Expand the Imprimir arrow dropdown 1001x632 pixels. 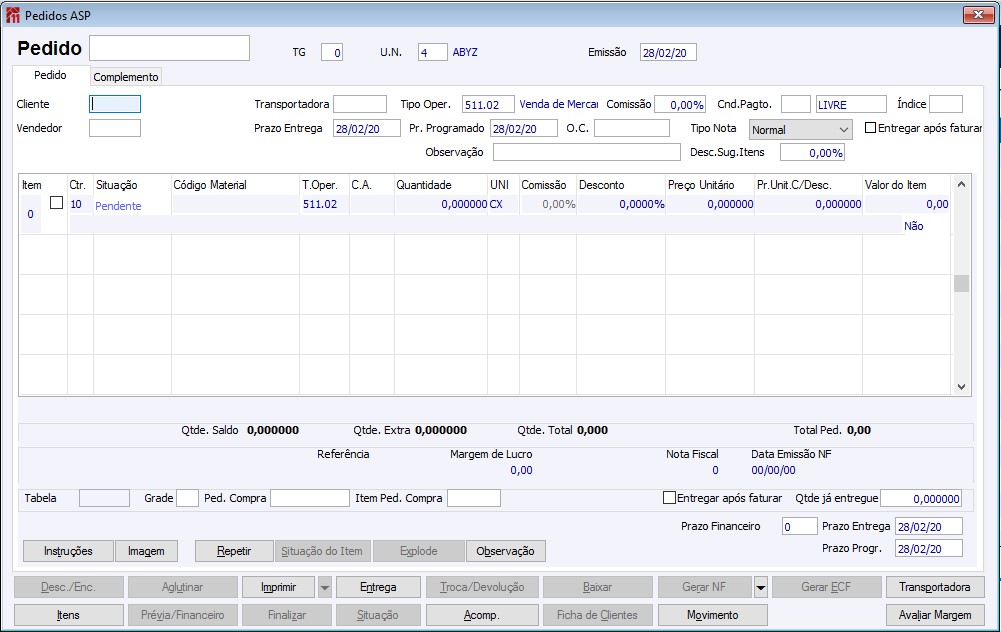pos(324,587)
